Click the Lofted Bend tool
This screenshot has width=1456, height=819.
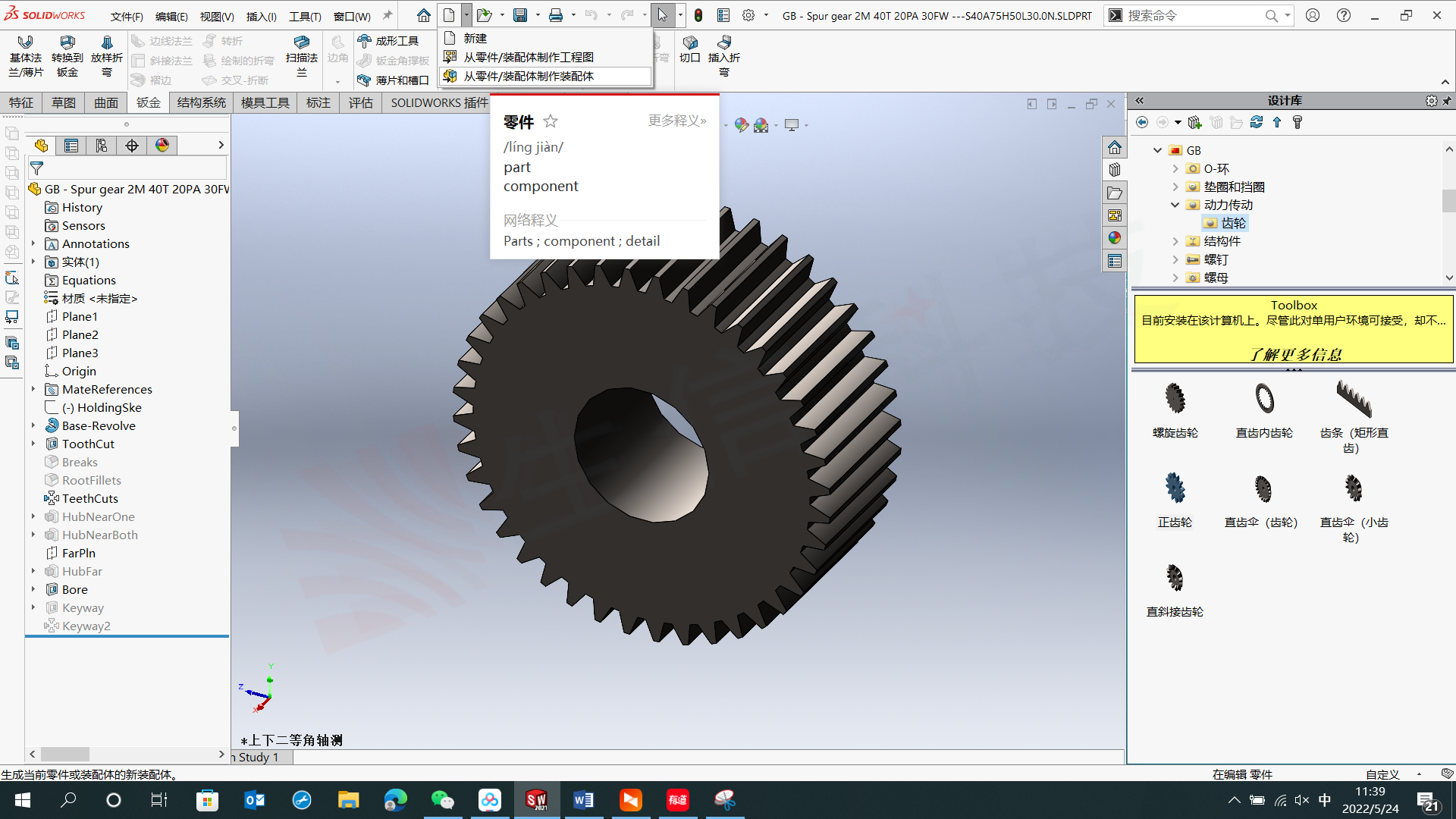[x=106, y=56]
